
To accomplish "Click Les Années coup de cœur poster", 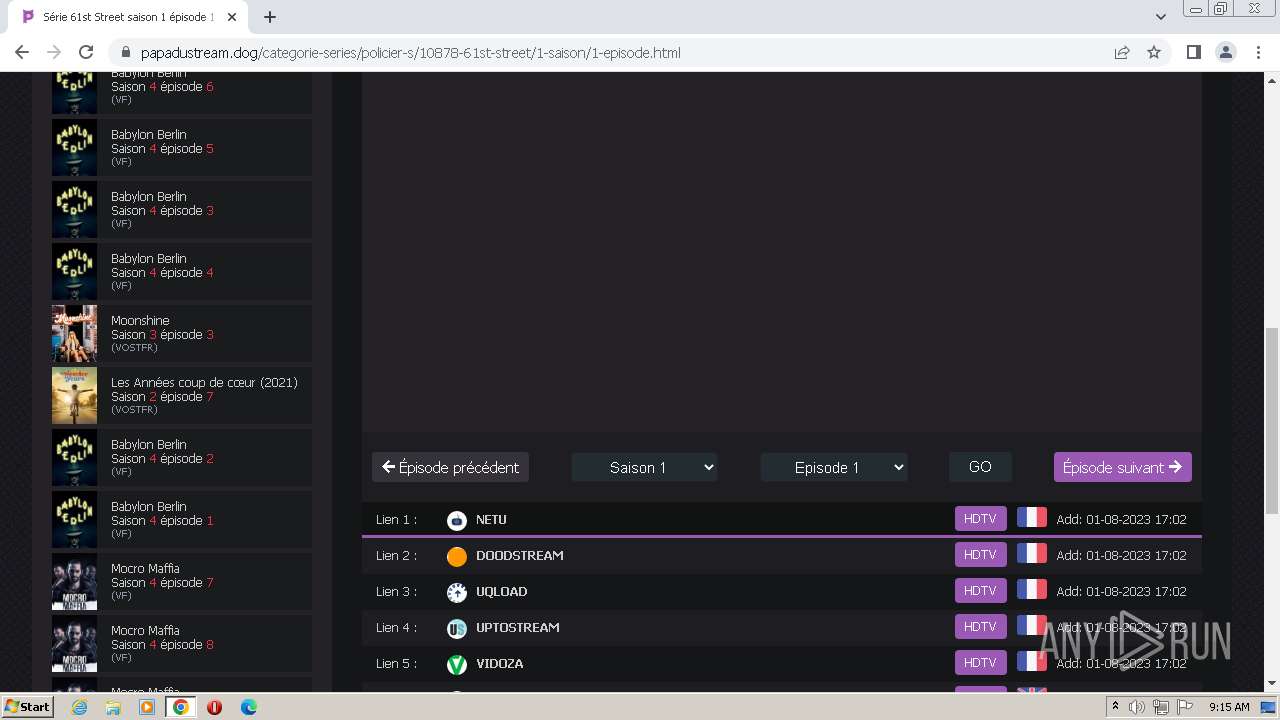I will pyautogui.click(x=74, y=395).
